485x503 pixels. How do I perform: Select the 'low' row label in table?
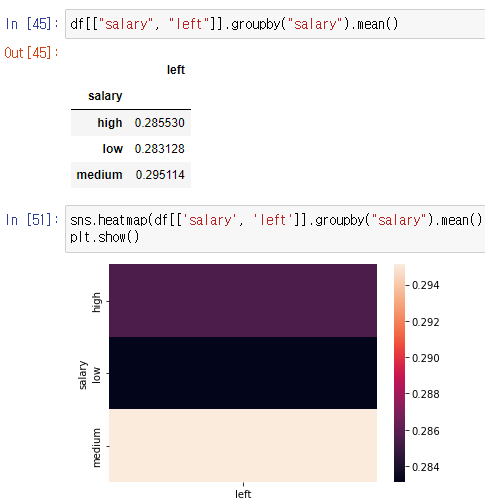pyautogui.click(x=113, y=149)
